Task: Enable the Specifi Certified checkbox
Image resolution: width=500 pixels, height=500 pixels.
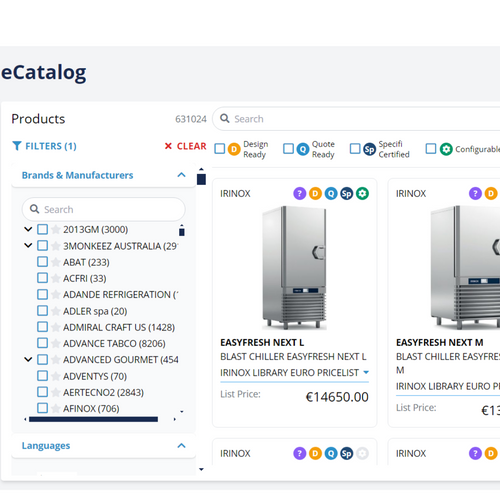Action: 355,149
